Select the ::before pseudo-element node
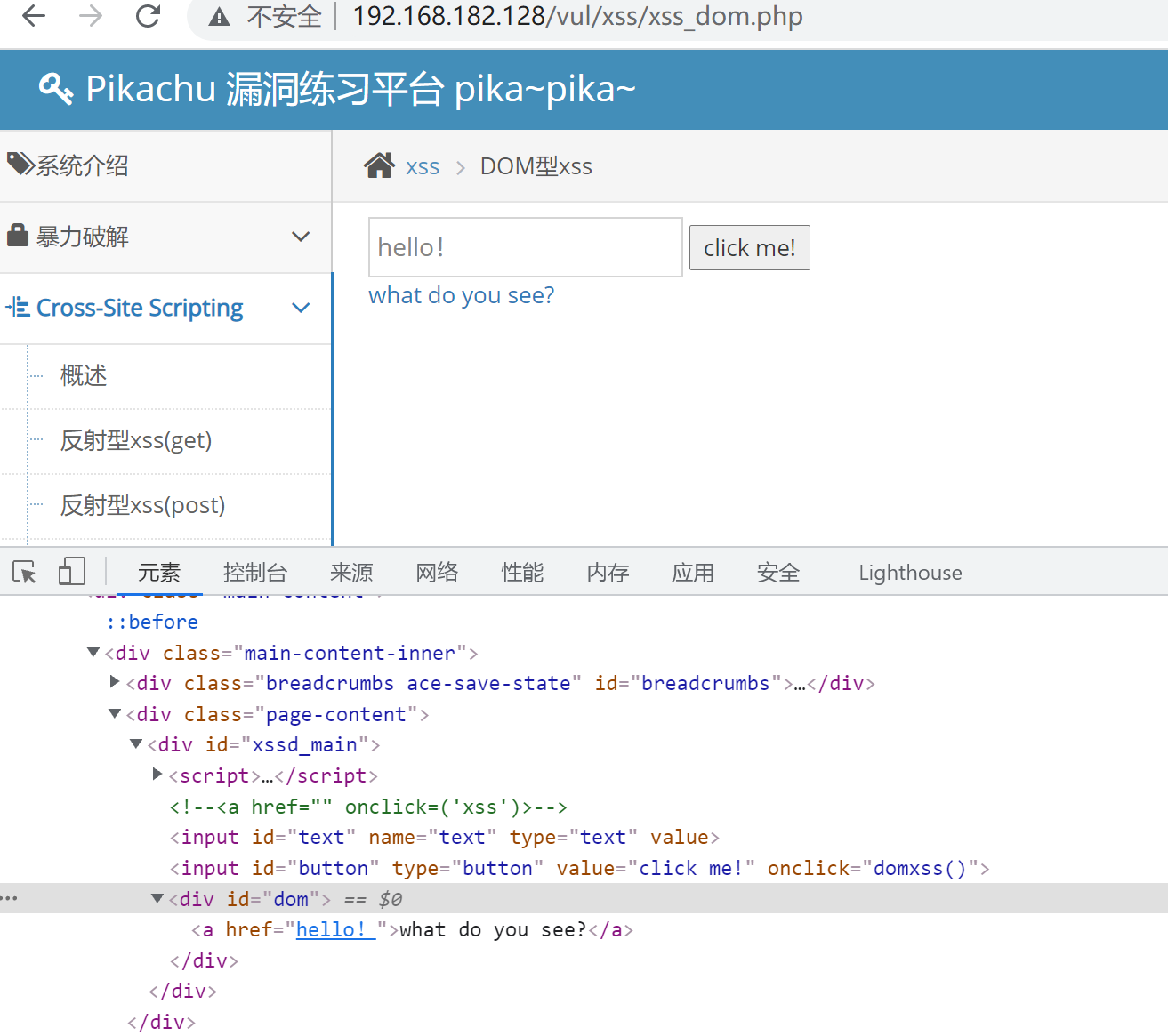1168x1036 pixels. (152, 622)
